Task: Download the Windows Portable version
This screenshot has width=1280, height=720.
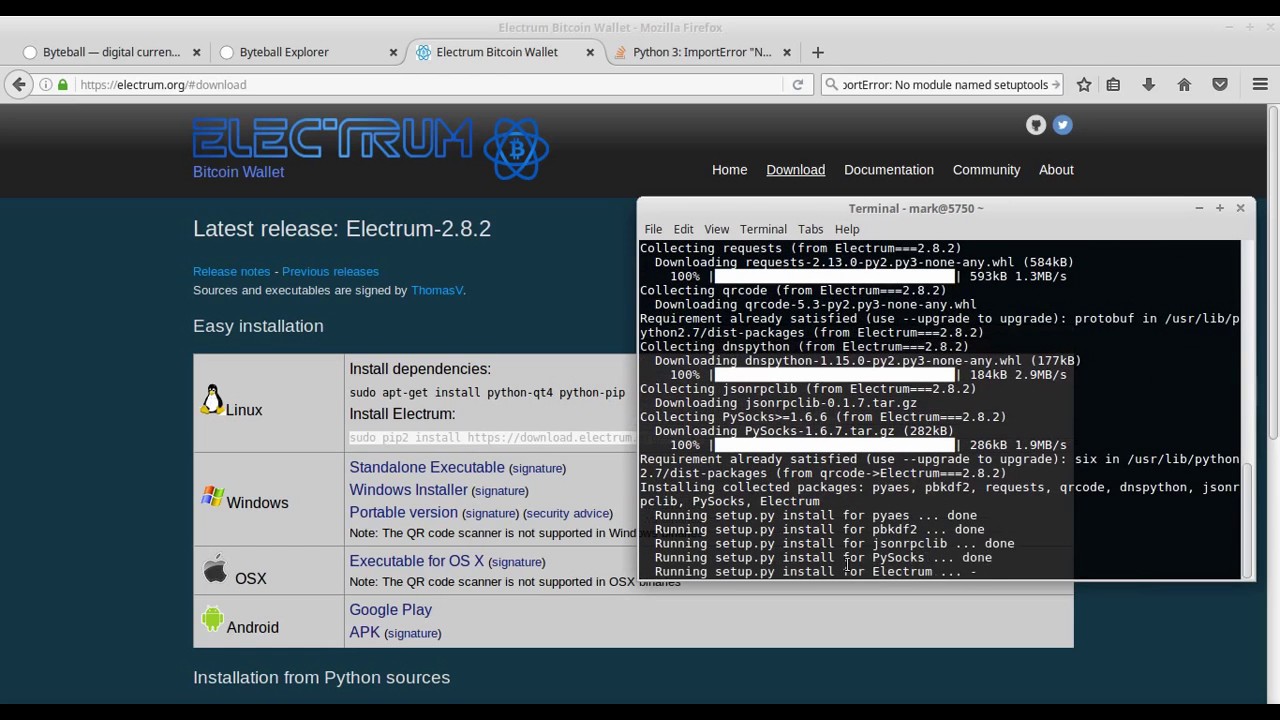Action: pyautogui.click(x=403, y=512)
